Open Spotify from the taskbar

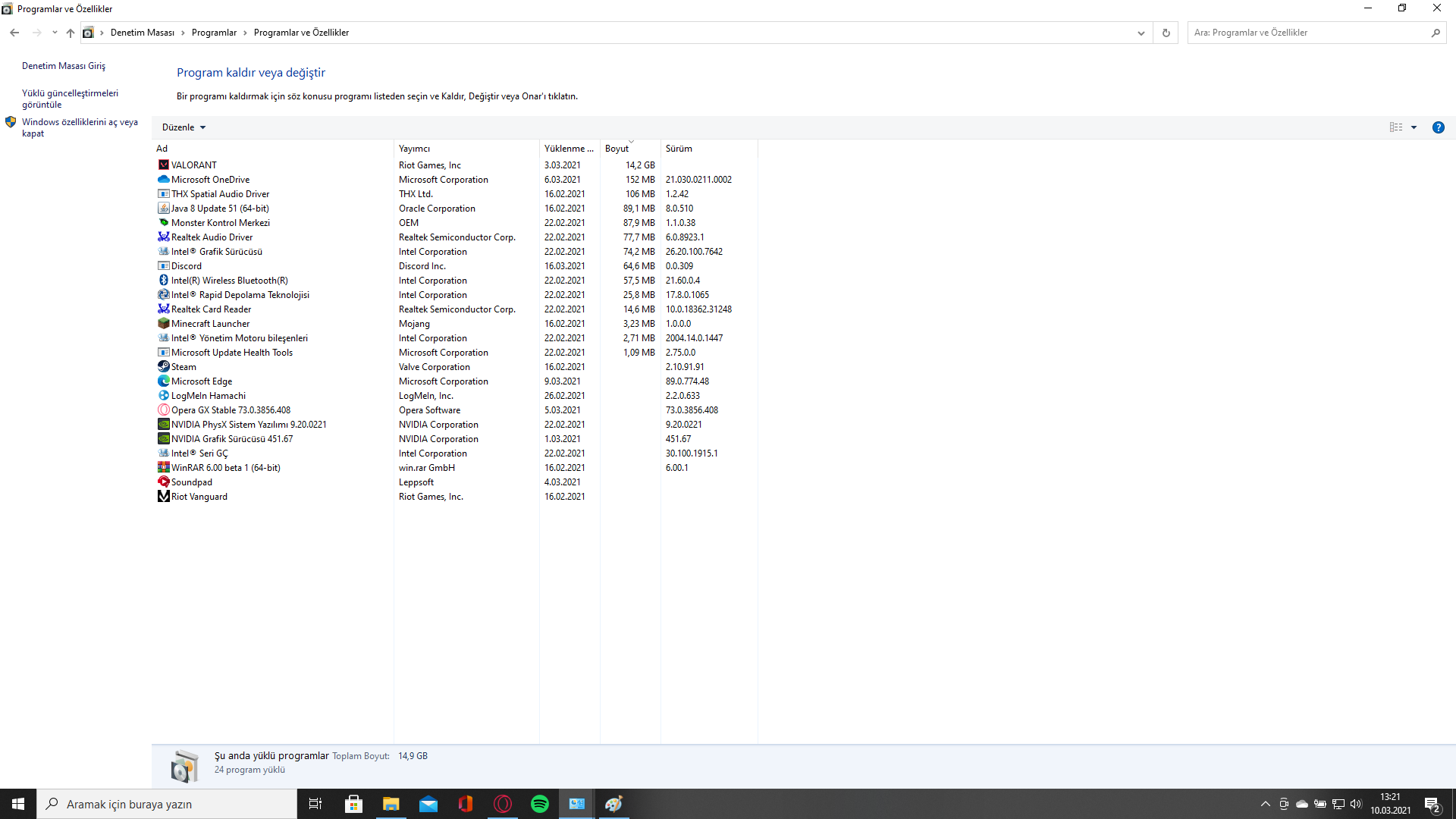(539, 804)
